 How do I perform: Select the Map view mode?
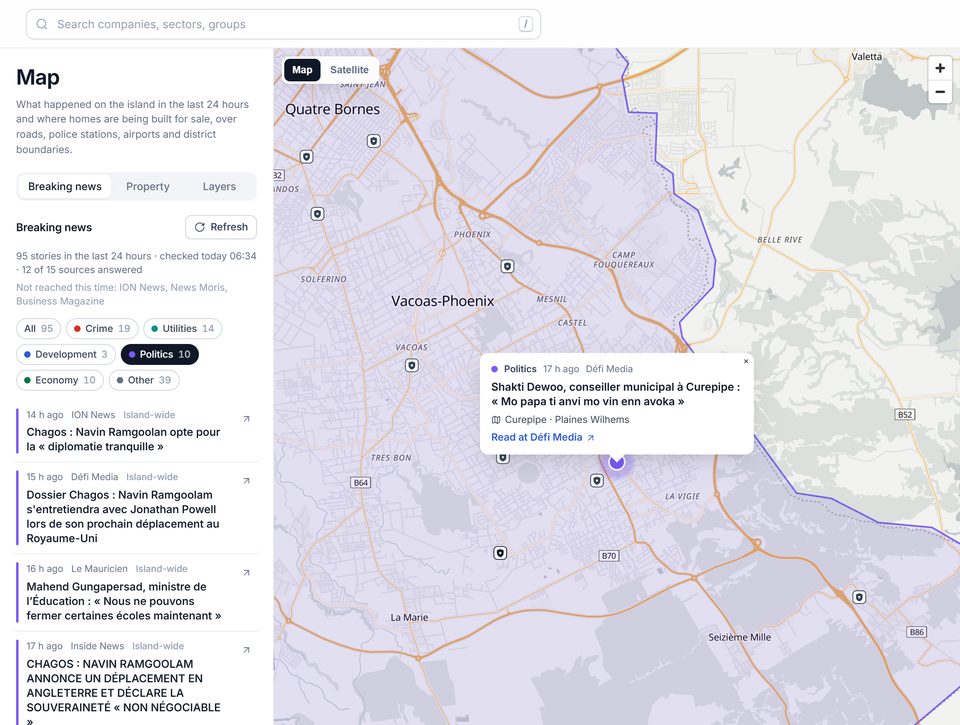tap(302, 70)
